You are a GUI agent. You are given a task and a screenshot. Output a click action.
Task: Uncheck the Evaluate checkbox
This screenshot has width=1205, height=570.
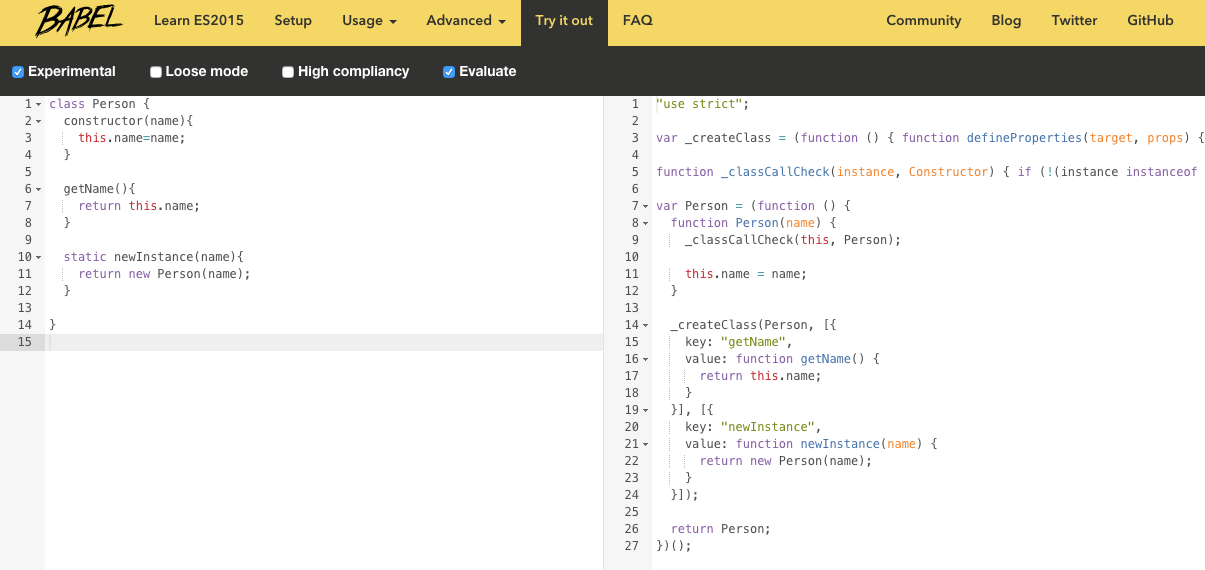point(449,72)
